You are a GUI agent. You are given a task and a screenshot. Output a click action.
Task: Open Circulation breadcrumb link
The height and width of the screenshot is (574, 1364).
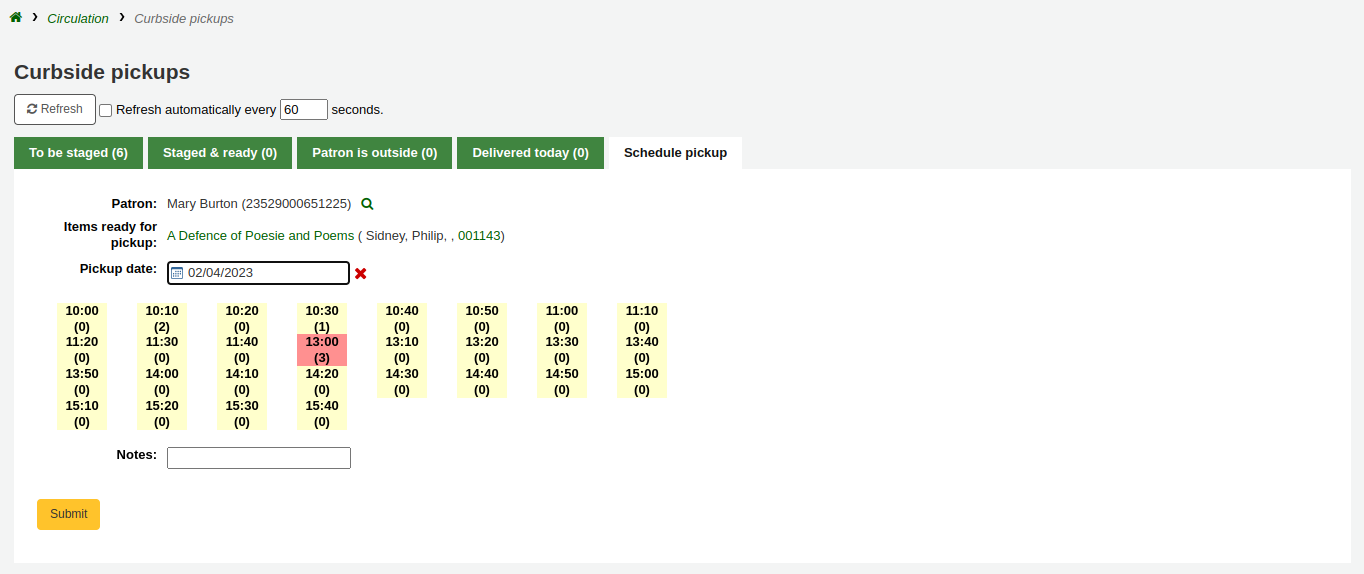78,18
